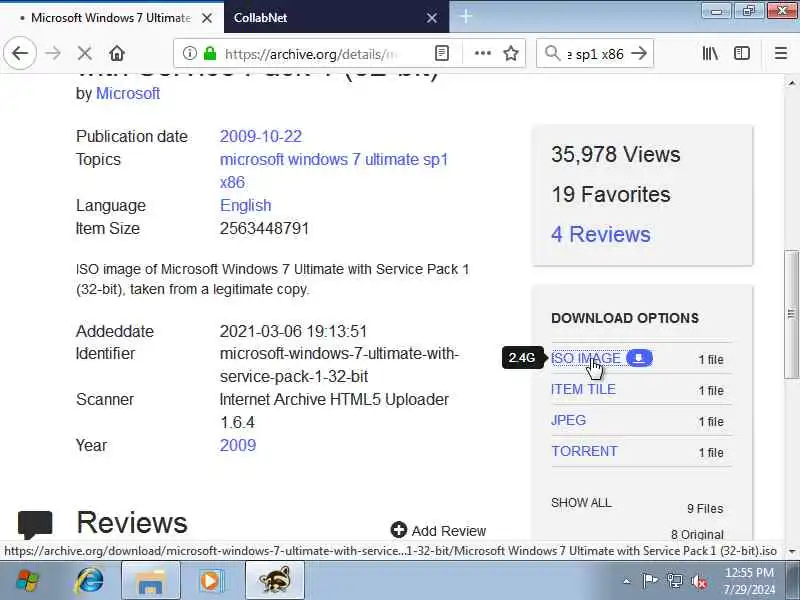
Task: Open Action Center flag icon in tray
Action: (x=649, y=581)
